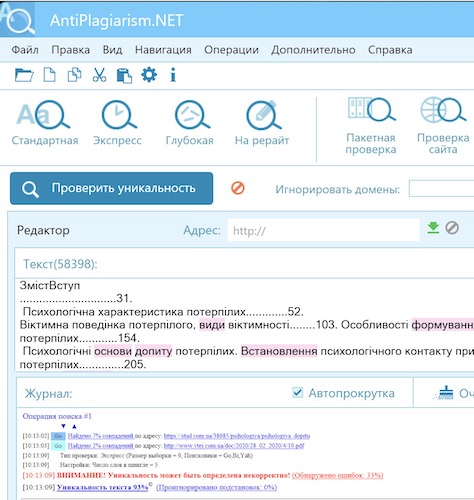
Task: Select Стандартная check mode
Action: (x=45, y=124)
